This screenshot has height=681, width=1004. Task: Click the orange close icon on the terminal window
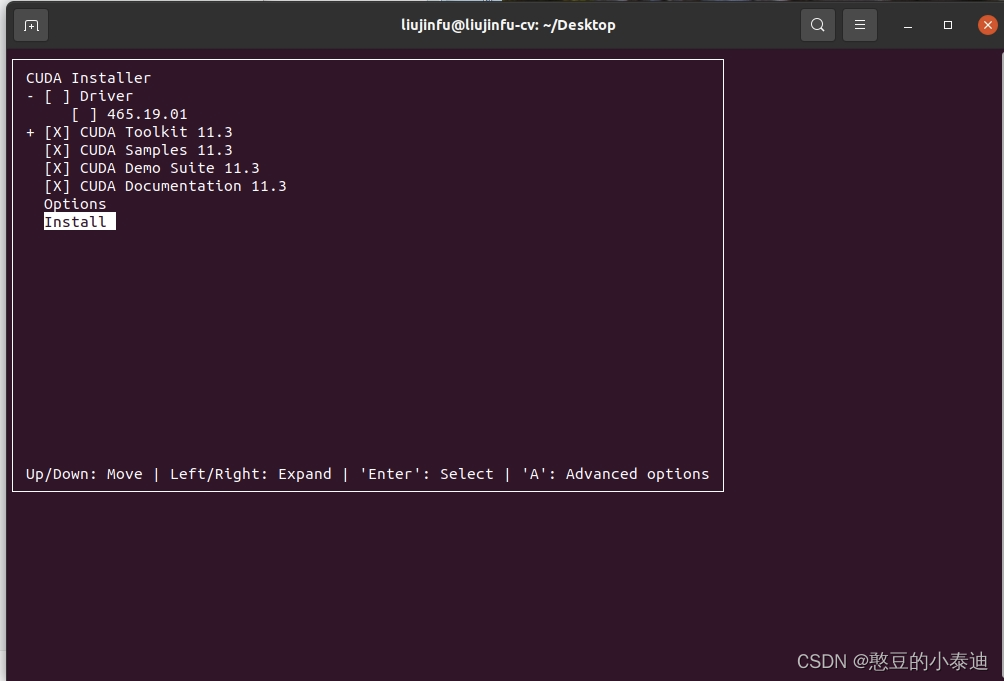click(x=988, y=25)
